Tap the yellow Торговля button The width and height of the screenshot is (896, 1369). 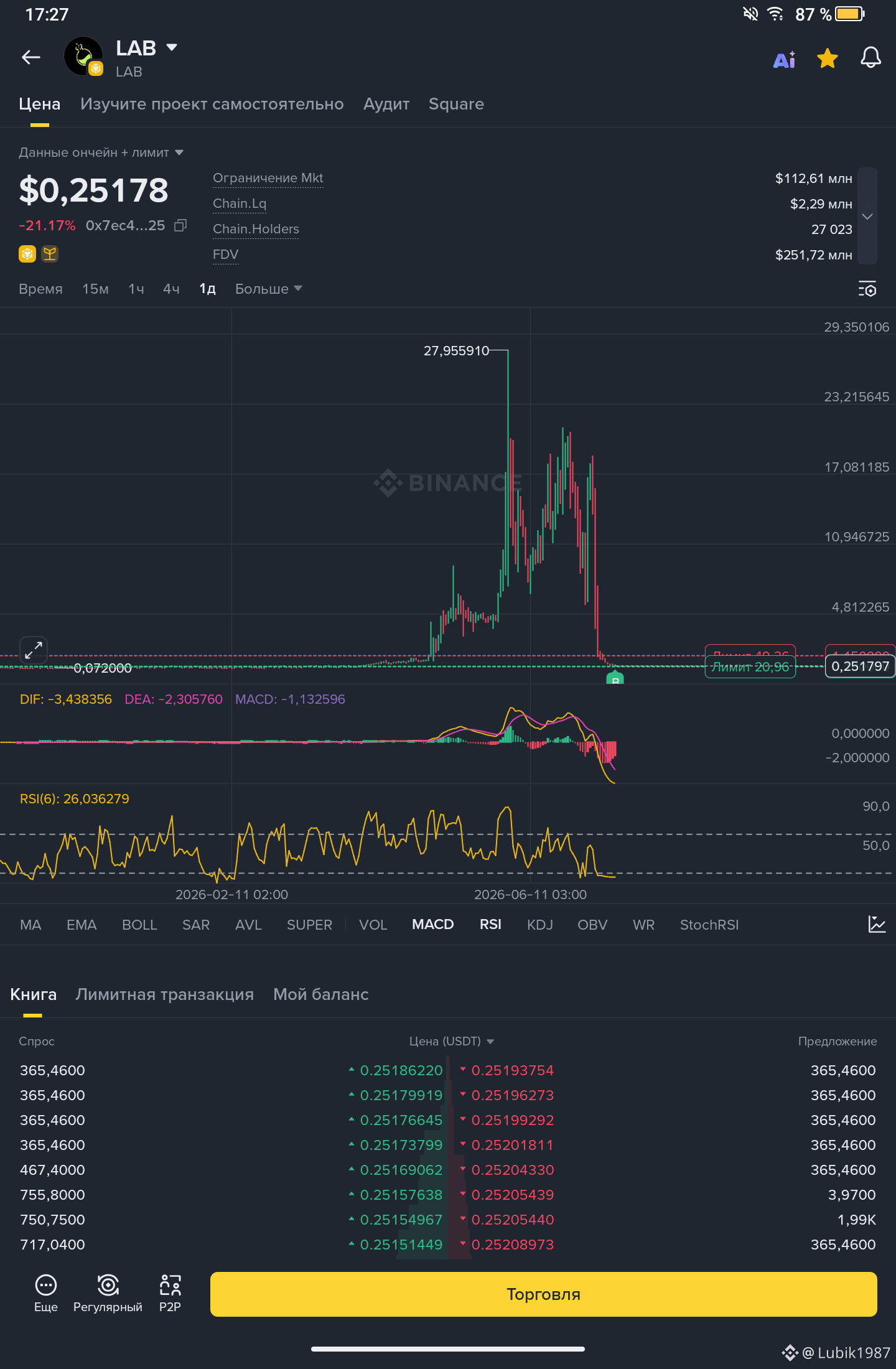coord(543,1294)
